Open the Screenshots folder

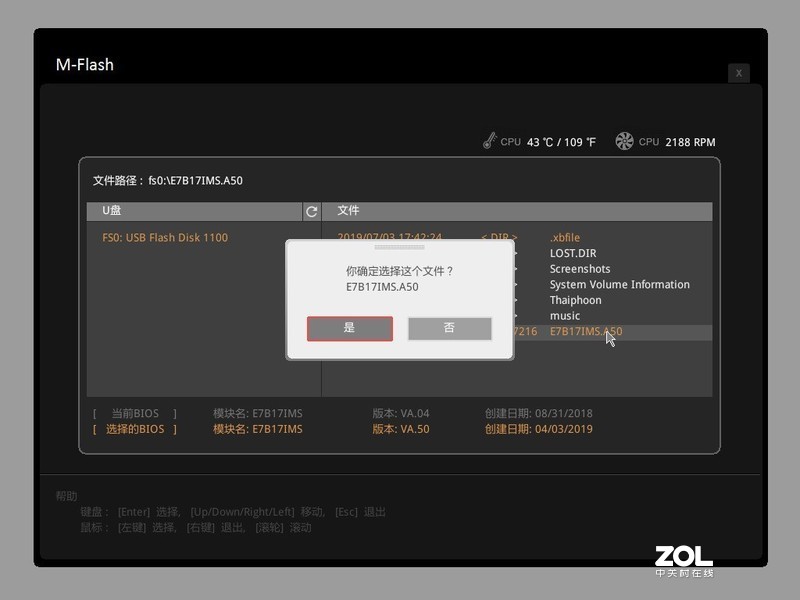coord(579,268)
